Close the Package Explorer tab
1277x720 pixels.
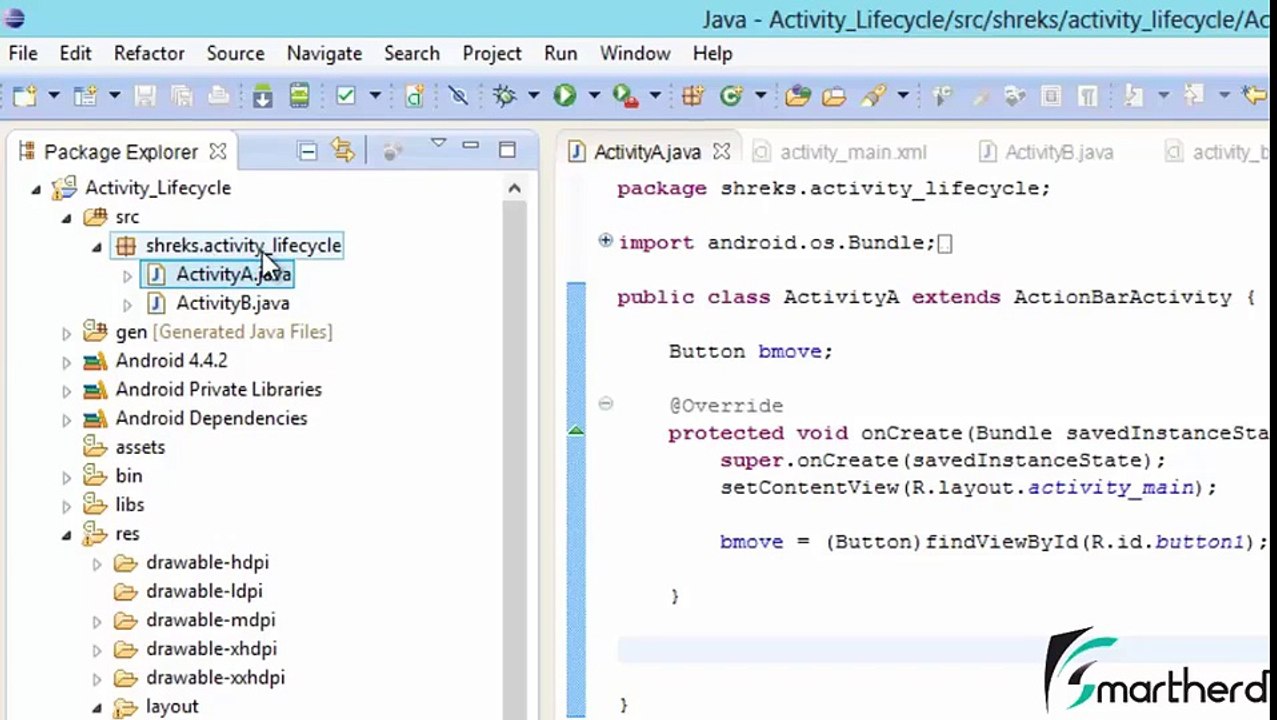click(218, 152)
